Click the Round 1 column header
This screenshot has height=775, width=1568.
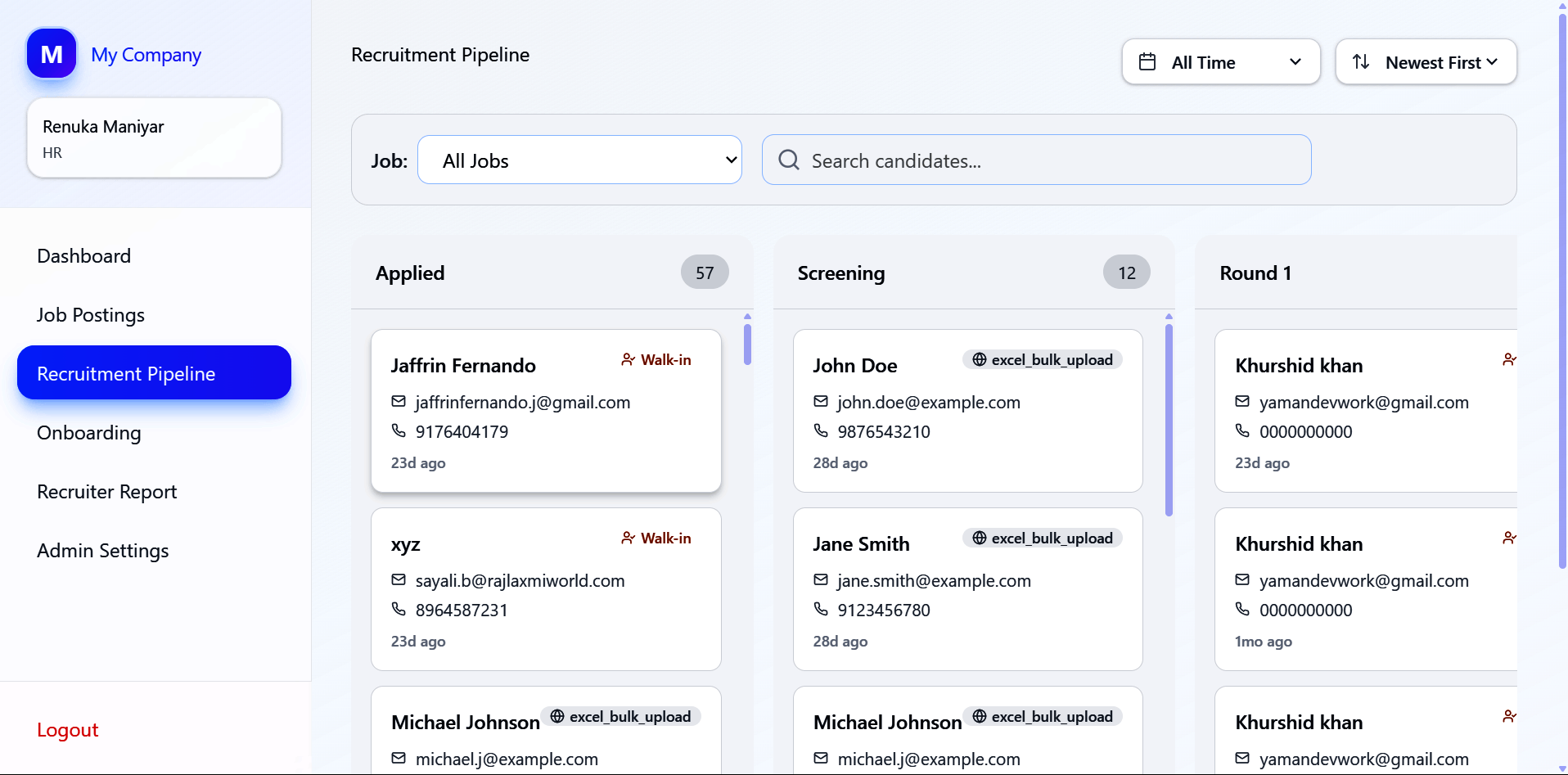point(1255,273)
